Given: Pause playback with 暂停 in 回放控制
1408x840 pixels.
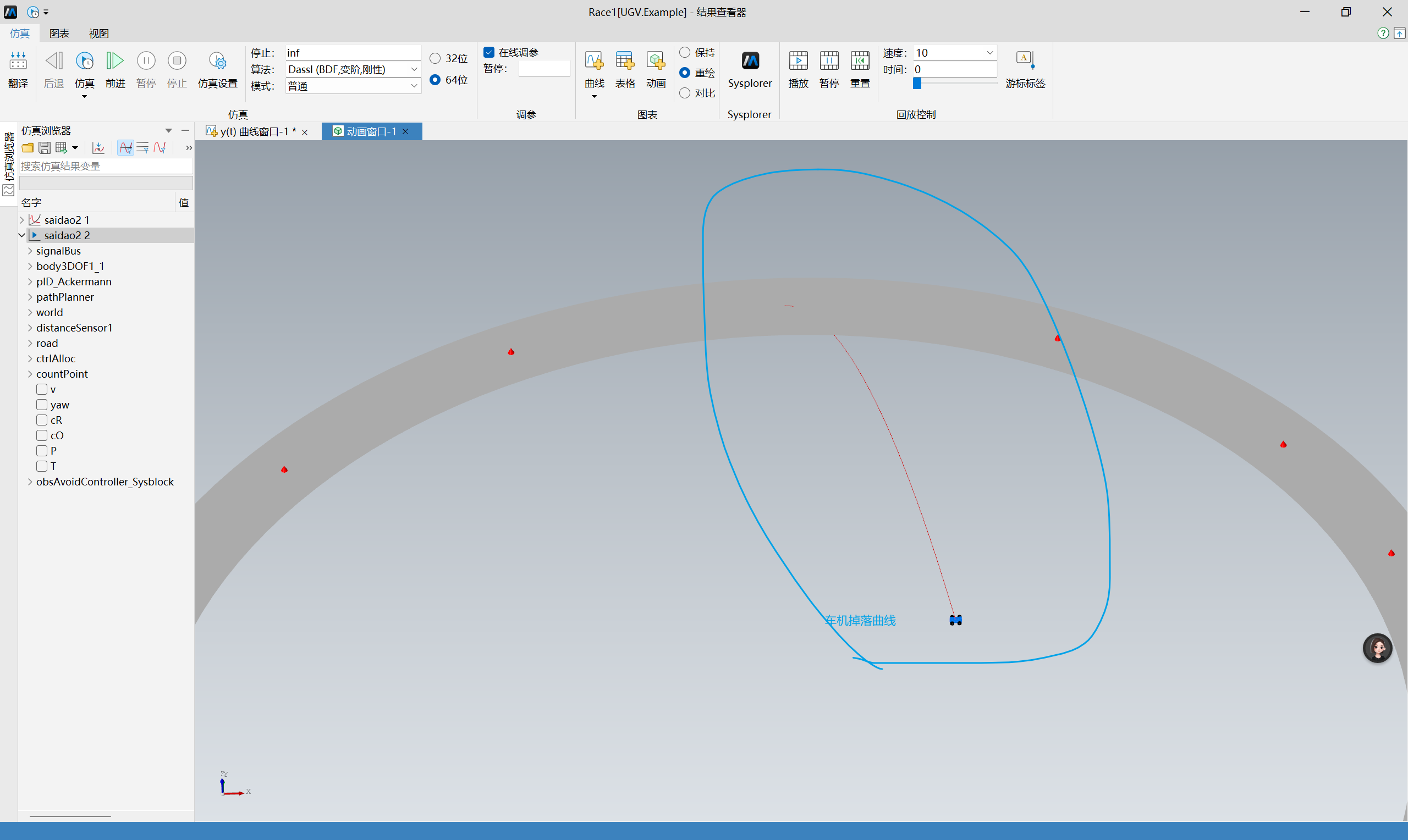Looking at the screenshot, I should pos(829,61).
